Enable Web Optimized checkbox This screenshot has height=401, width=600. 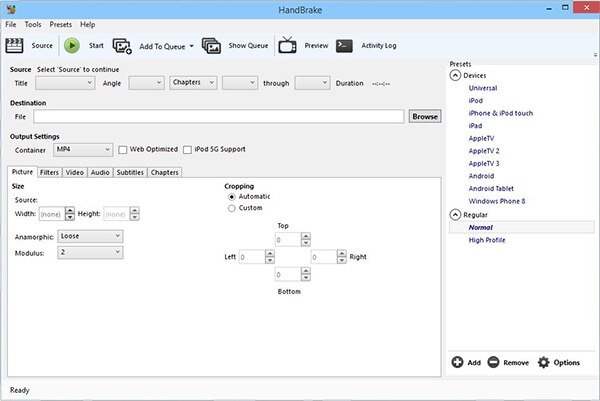tap(122, 150)
